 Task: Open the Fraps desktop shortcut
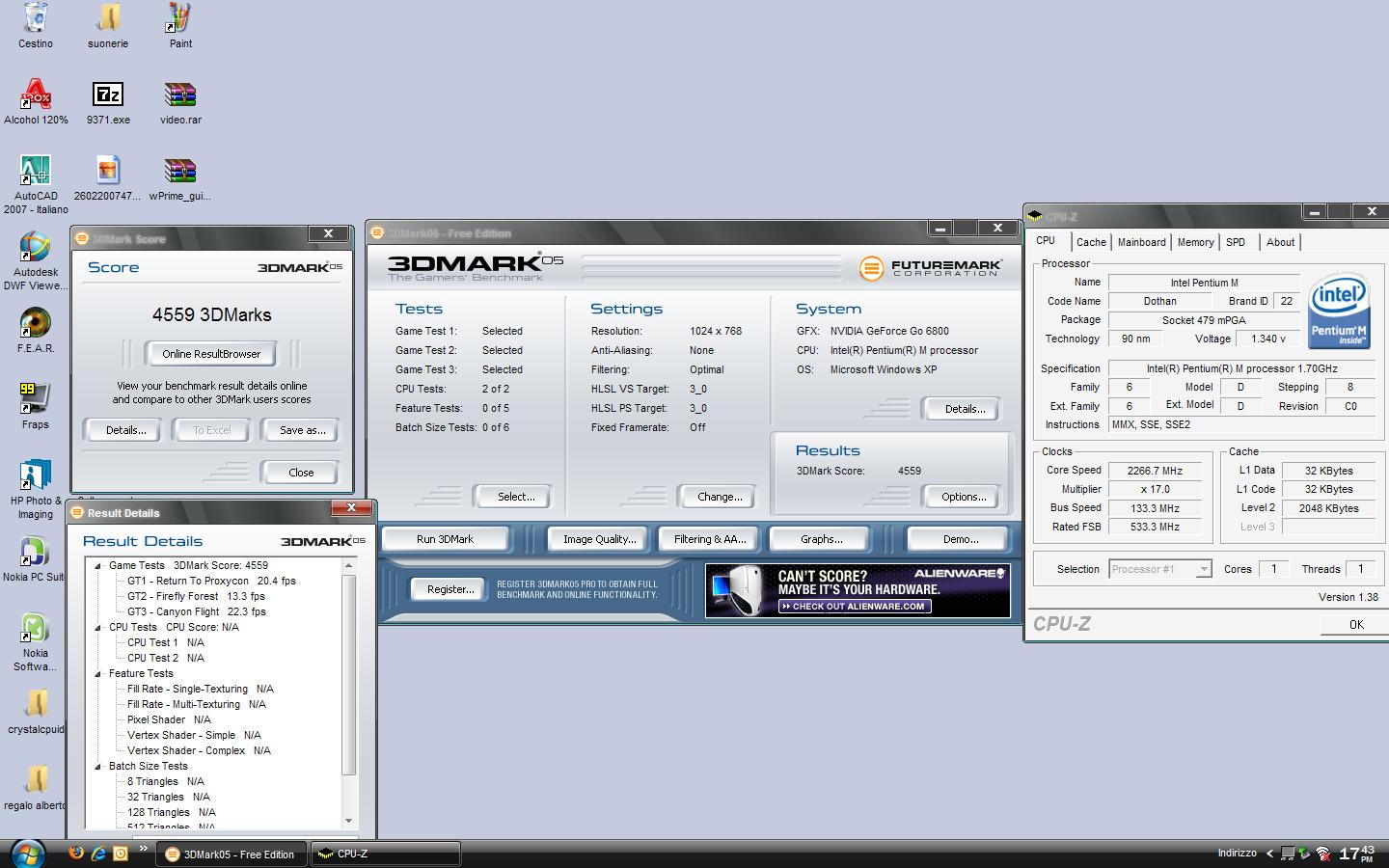coord(36,398)
